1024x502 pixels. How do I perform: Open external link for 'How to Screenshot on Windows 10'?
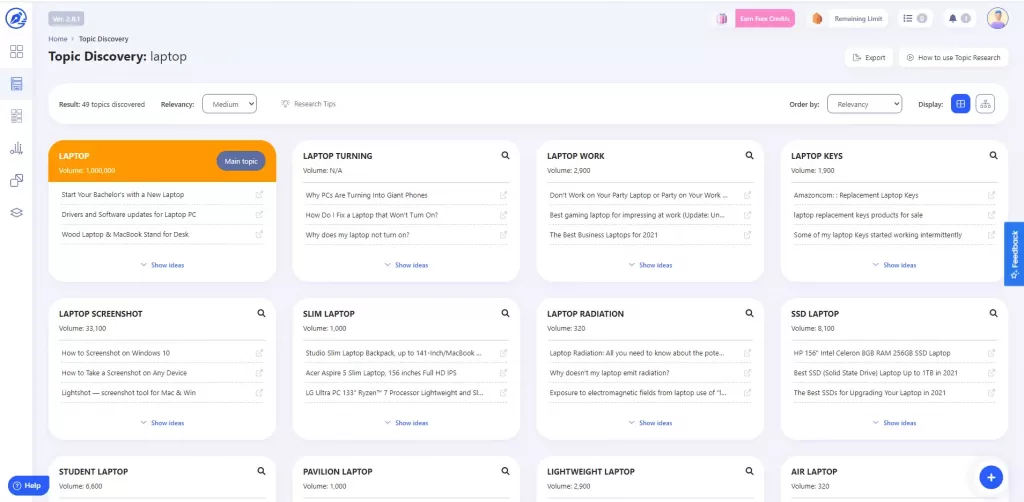pos(259,353)
